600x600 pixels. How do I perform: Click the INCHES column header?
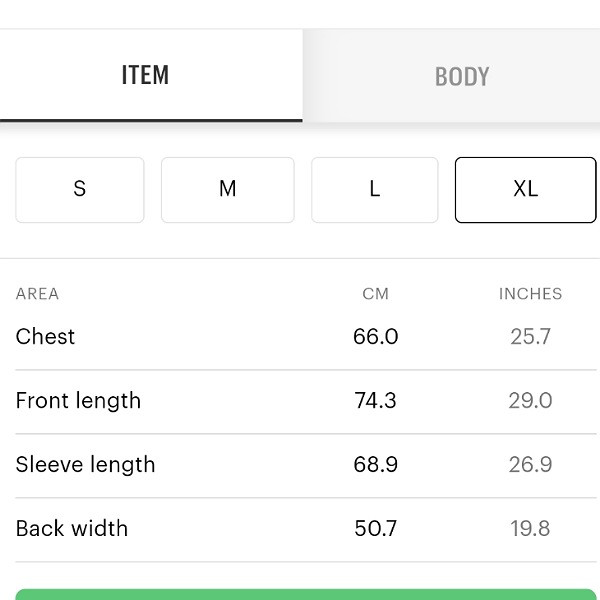(x=530, y=294)
